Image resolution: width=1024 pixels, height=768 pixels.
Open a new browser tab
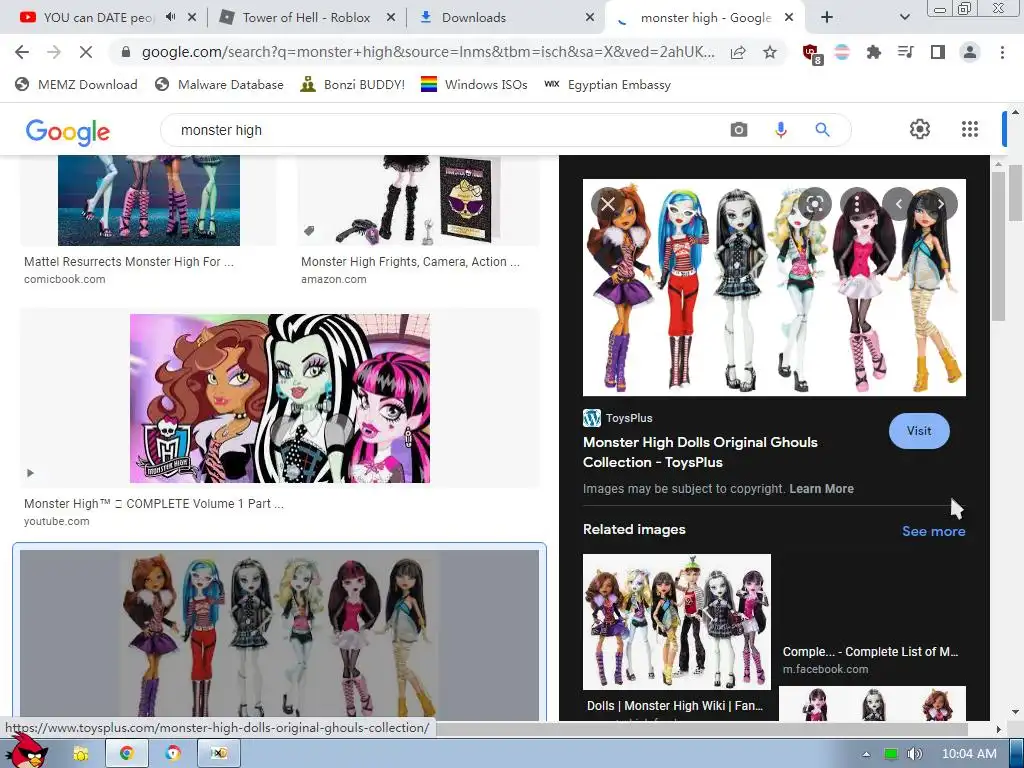click(827, 18)
